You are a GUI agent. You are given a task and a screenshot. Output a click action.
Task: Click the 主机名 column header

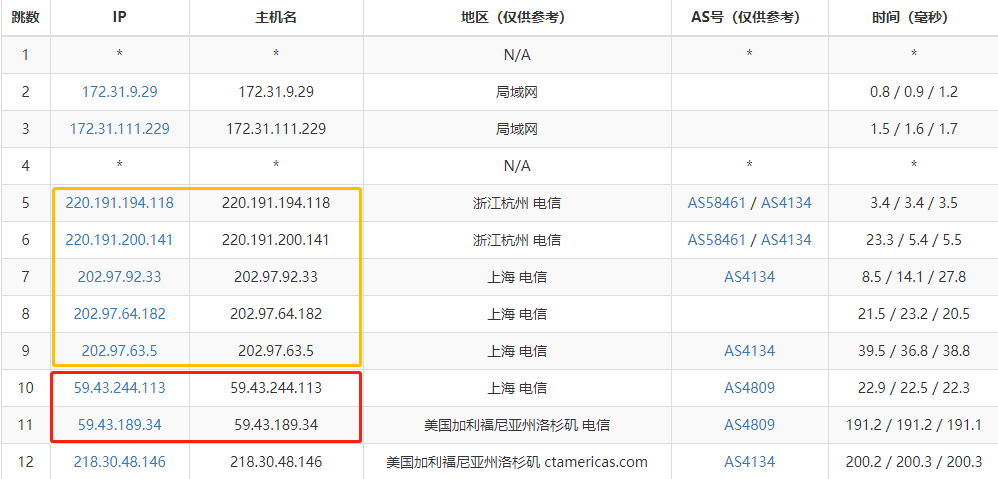(276, 18)
